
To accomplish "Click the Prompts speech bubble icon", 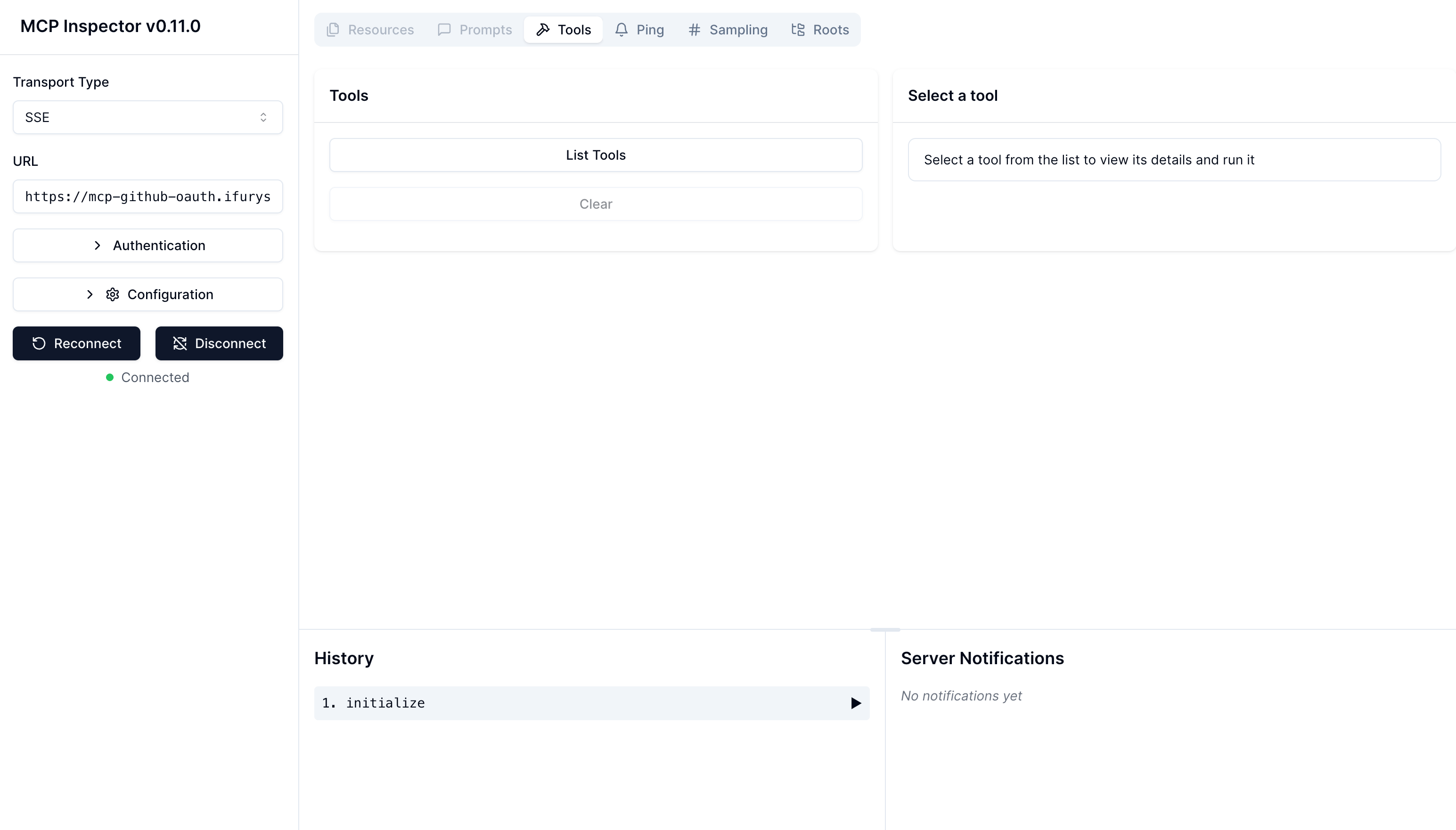I will click(444, 30).
